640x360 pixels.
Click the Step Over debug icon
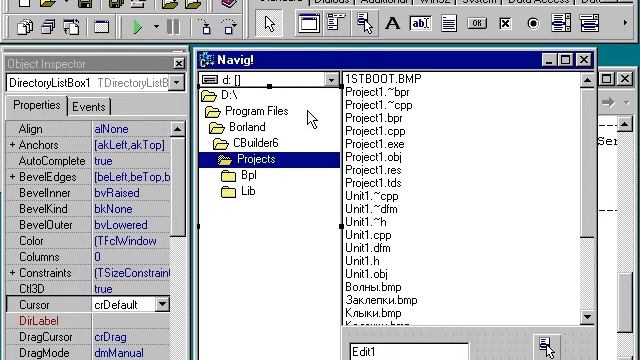[x=229, y=27]
